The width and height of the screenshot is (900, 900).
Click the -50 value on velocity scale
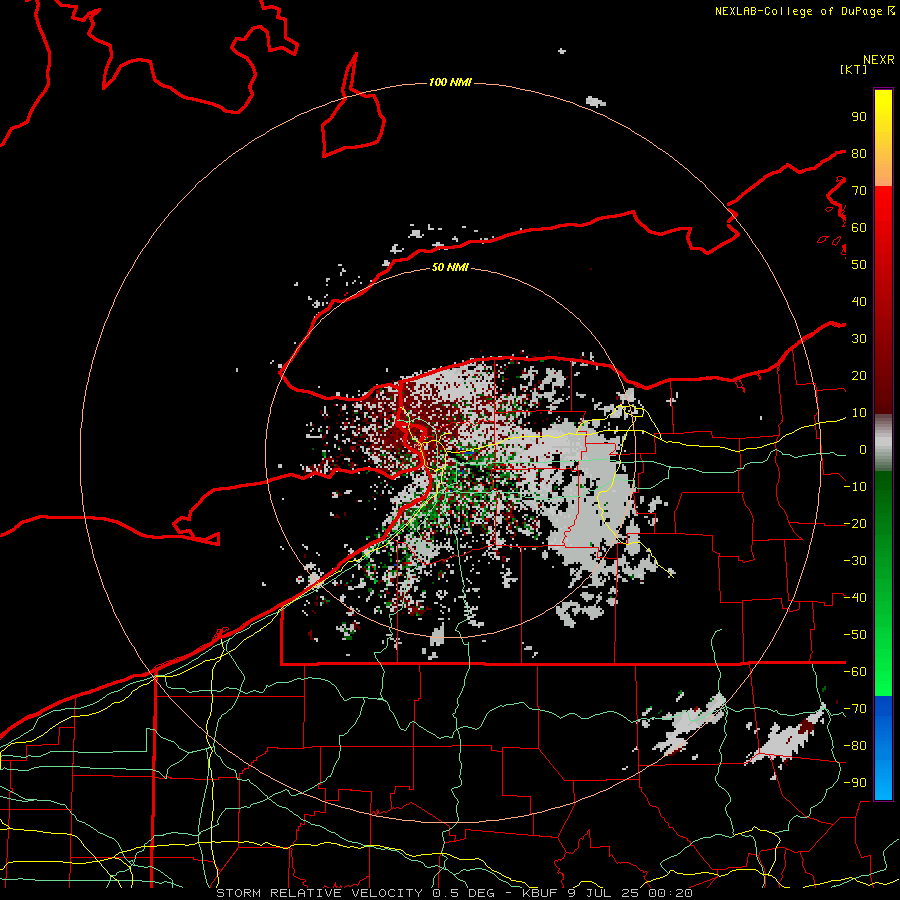click(855, 635)
